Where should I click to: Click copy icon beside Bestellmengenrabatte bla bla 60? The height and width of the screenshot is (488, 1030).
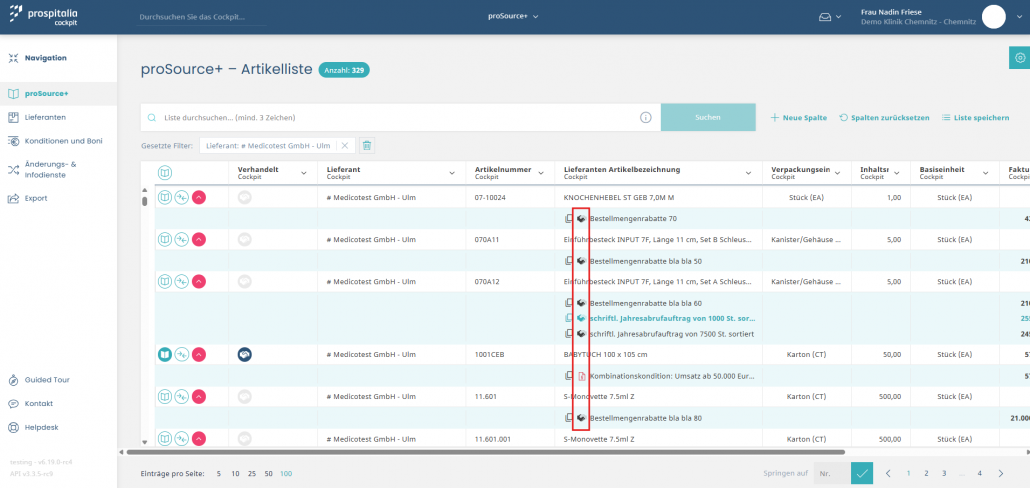coord(569,303)
